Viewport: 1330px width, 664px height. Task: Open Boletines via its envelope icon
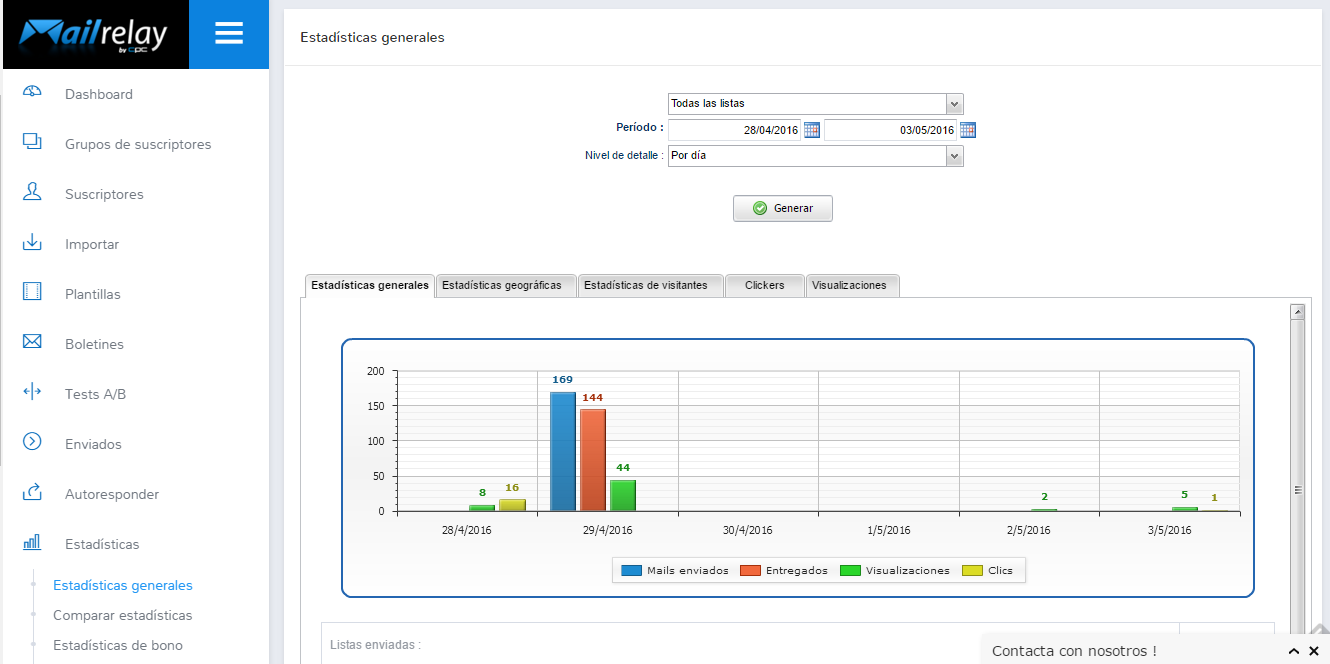coord(33,343)
